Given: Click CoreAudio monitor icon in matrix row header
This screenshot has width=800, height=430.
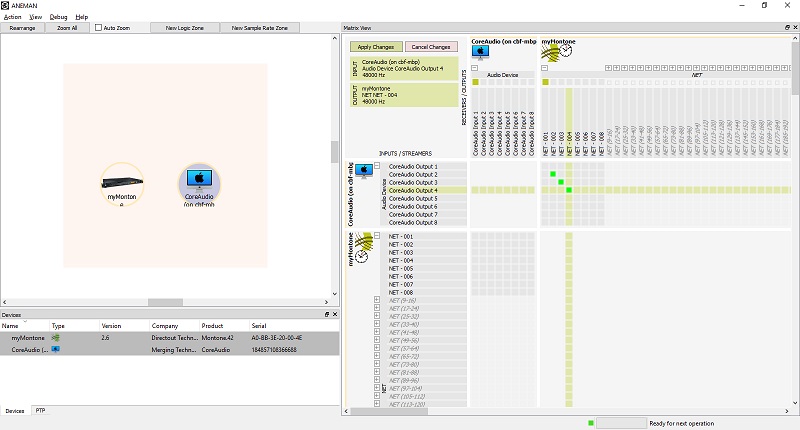Looking at the screenshot, I should tap(364, 171).
